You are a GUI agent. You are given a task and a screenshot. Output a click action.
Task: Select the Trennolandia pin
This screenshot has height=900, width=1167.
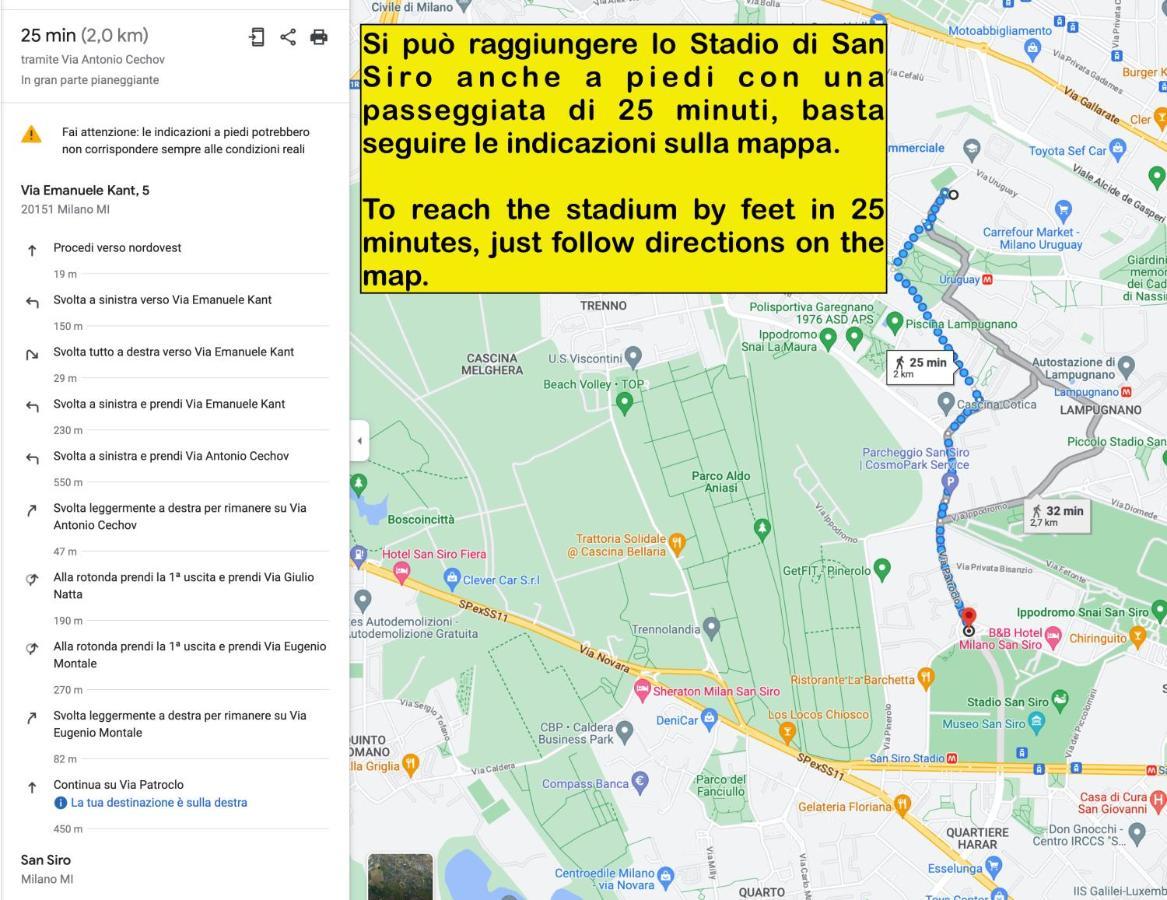coord(712,628)
